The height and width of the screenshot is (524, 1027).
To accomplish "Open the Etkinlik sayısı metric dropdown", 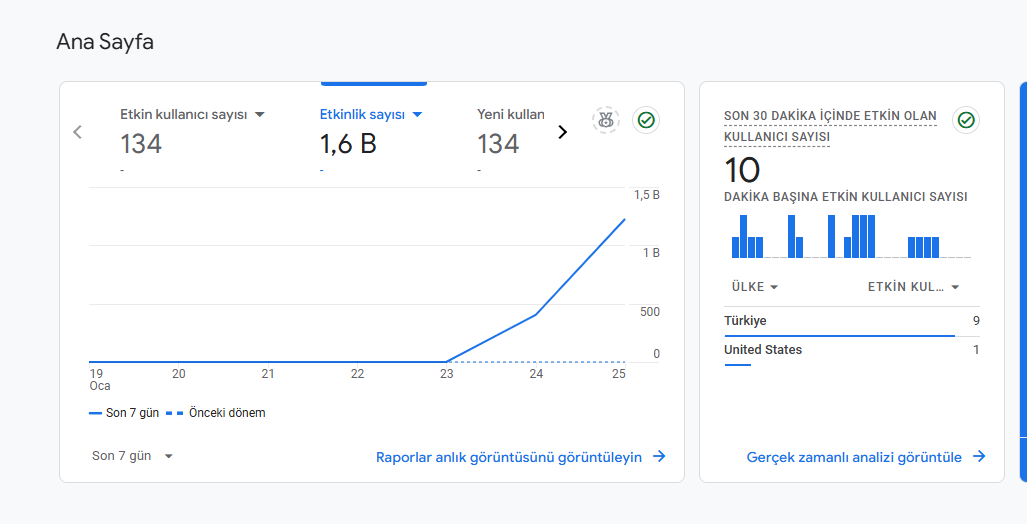I will coord(417,115).
